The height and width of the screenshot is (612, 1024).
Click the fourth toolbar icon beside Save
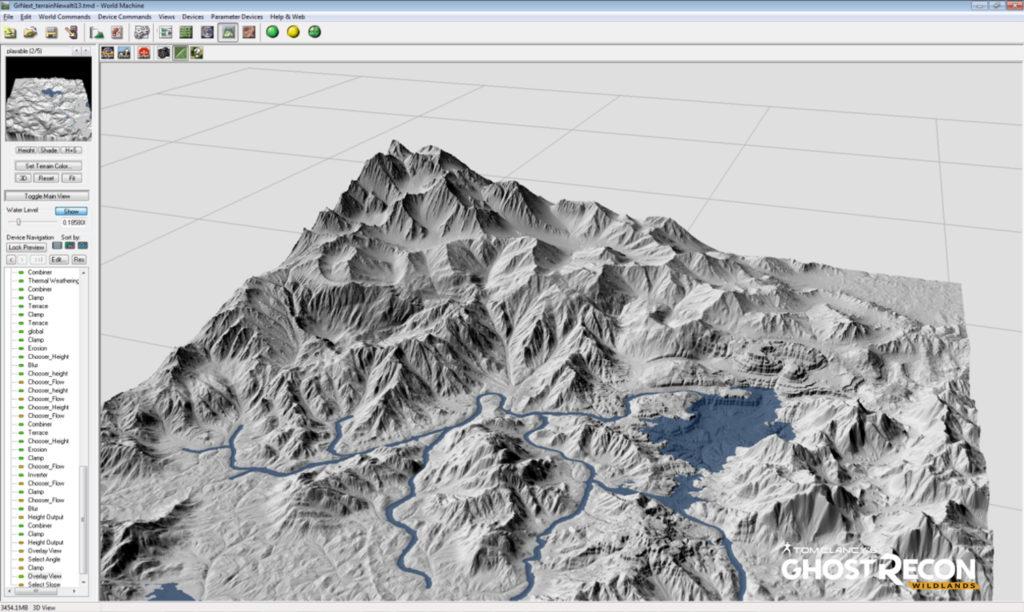(x=71, y=32)
